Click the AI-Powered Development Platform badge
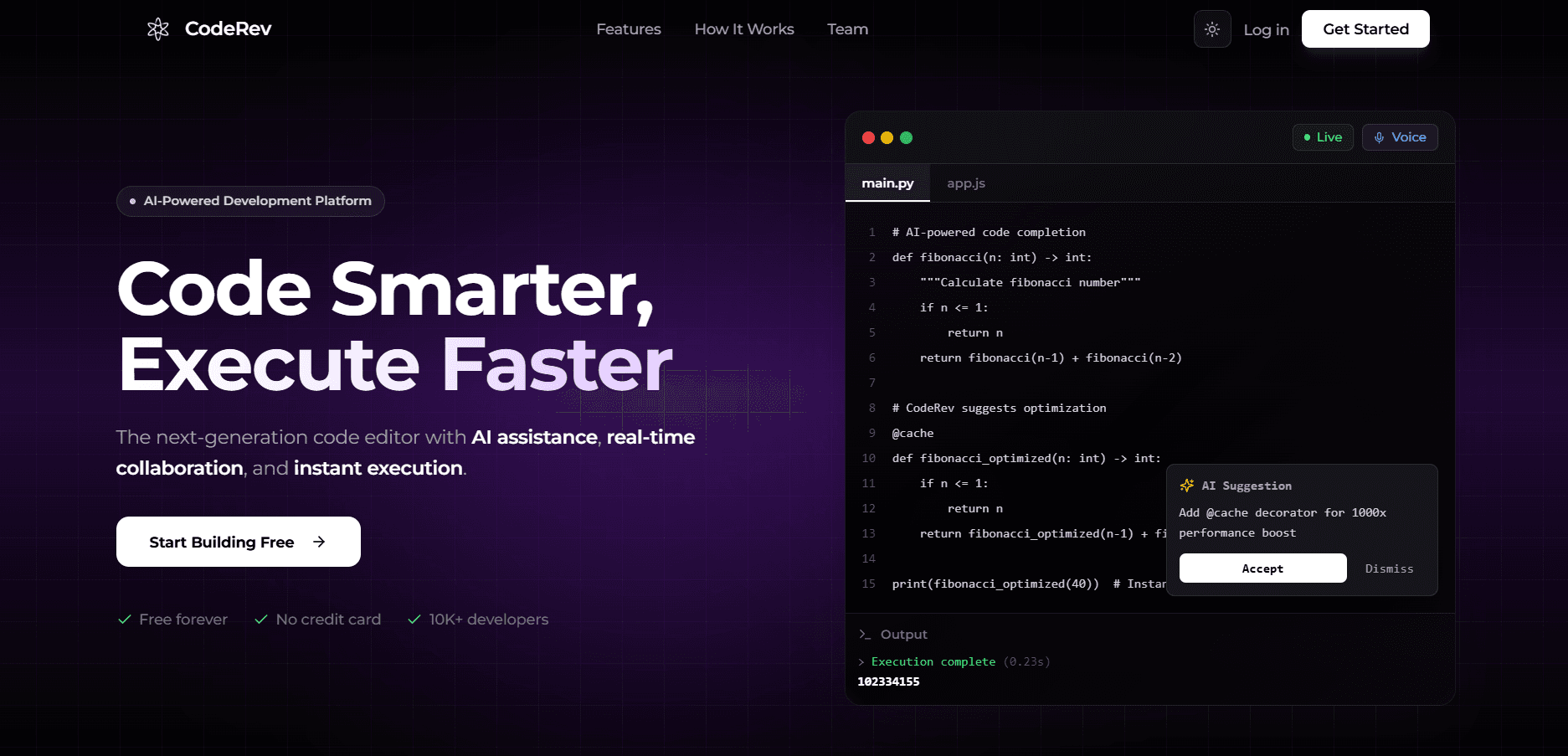 pyautogui.click(x=249, y=201)
